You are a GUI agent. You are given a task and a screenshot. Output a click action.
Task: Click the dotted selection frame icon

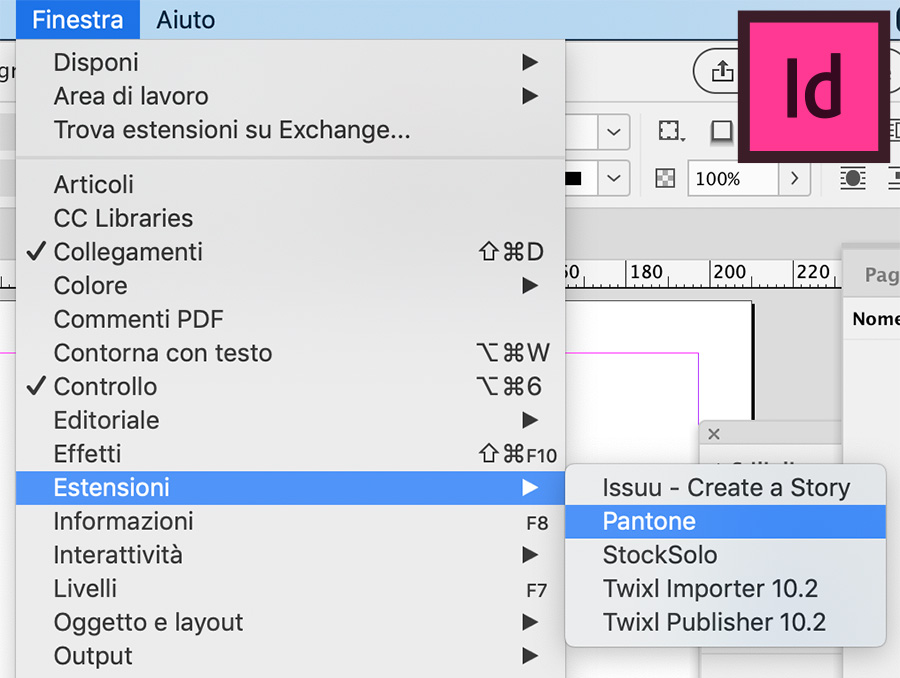point(671,131)
